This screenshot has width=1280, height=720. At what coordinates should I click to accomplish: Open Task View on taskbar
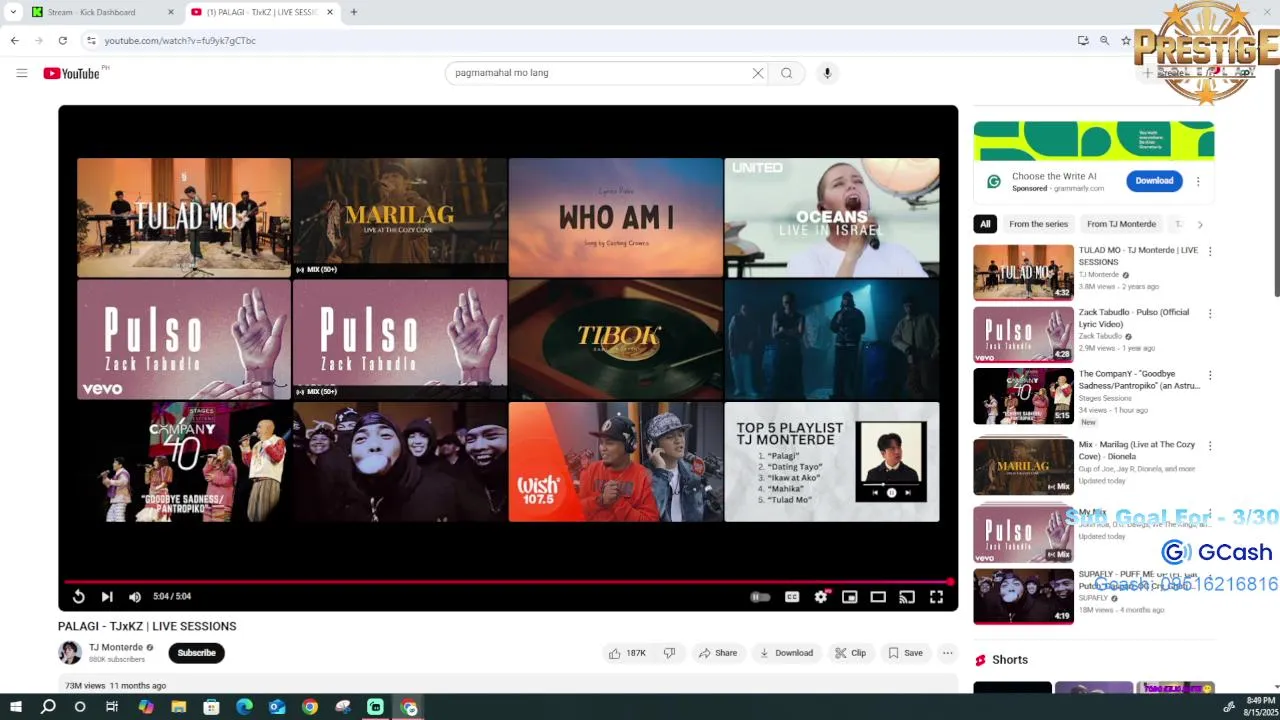pyautogui.click(x=112, y=707)
